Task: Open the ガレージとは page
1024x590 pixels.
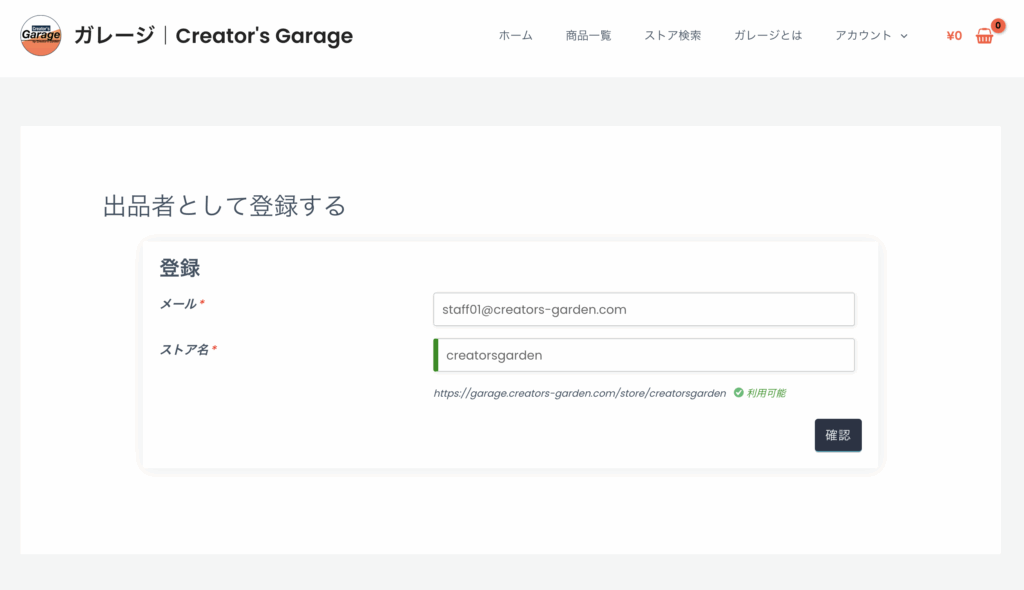Action: (x=768, y=36)
